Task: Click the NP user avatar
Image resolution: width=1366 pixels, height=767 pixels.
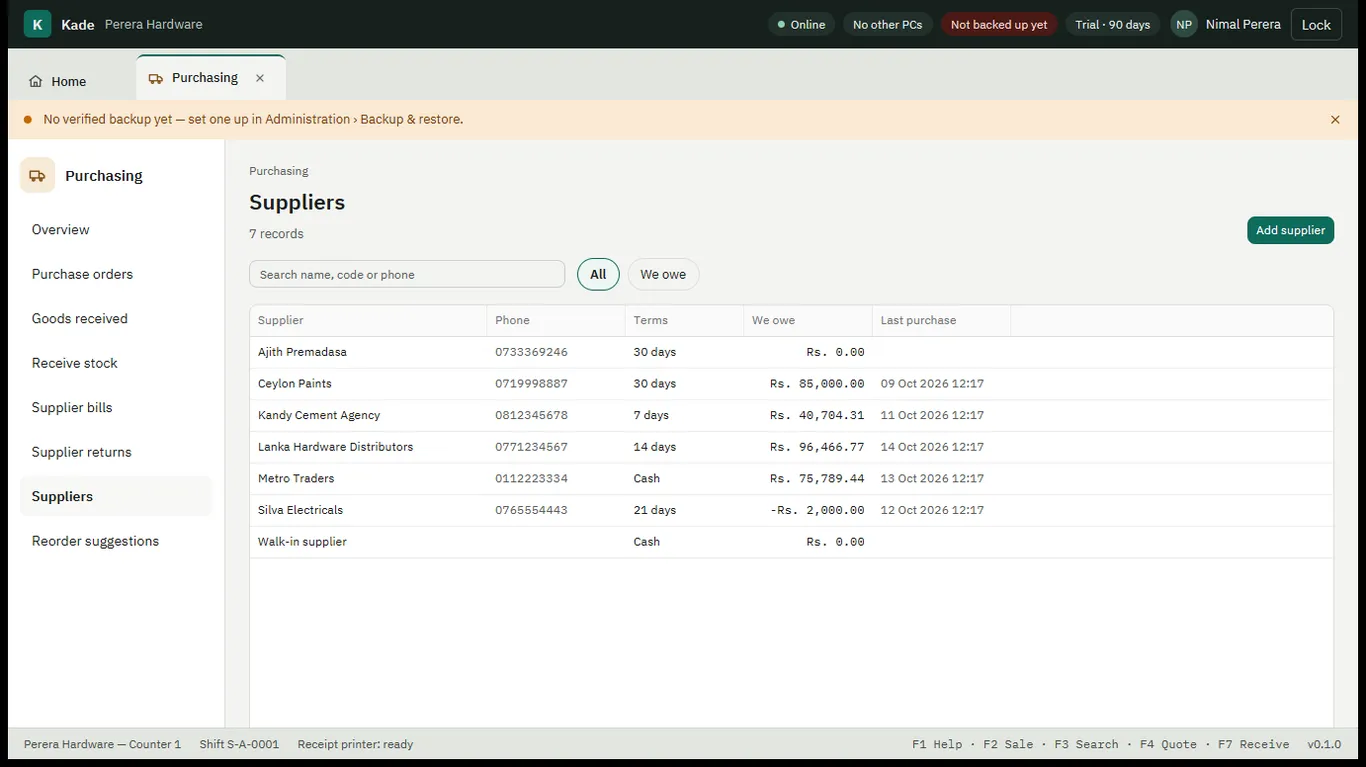Action: pos(1184,25)
